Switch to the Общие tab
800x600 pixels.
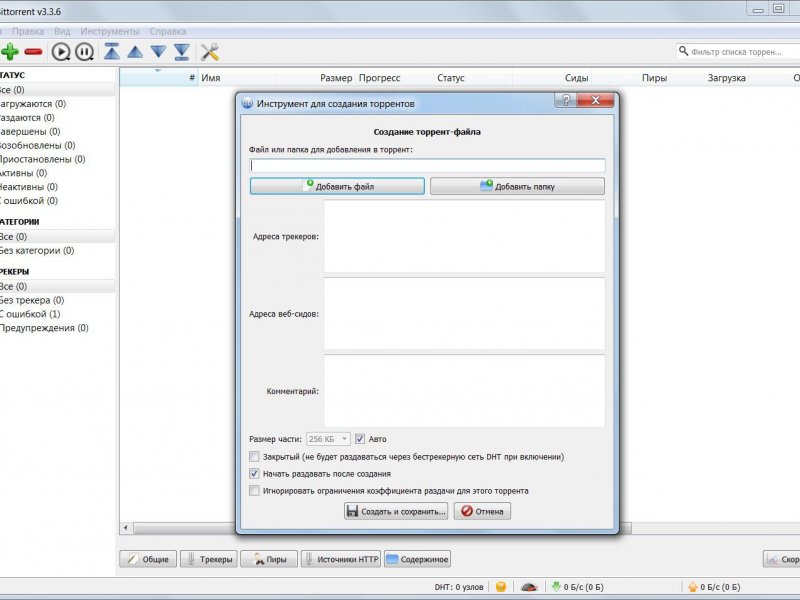(x=148, y=559)
